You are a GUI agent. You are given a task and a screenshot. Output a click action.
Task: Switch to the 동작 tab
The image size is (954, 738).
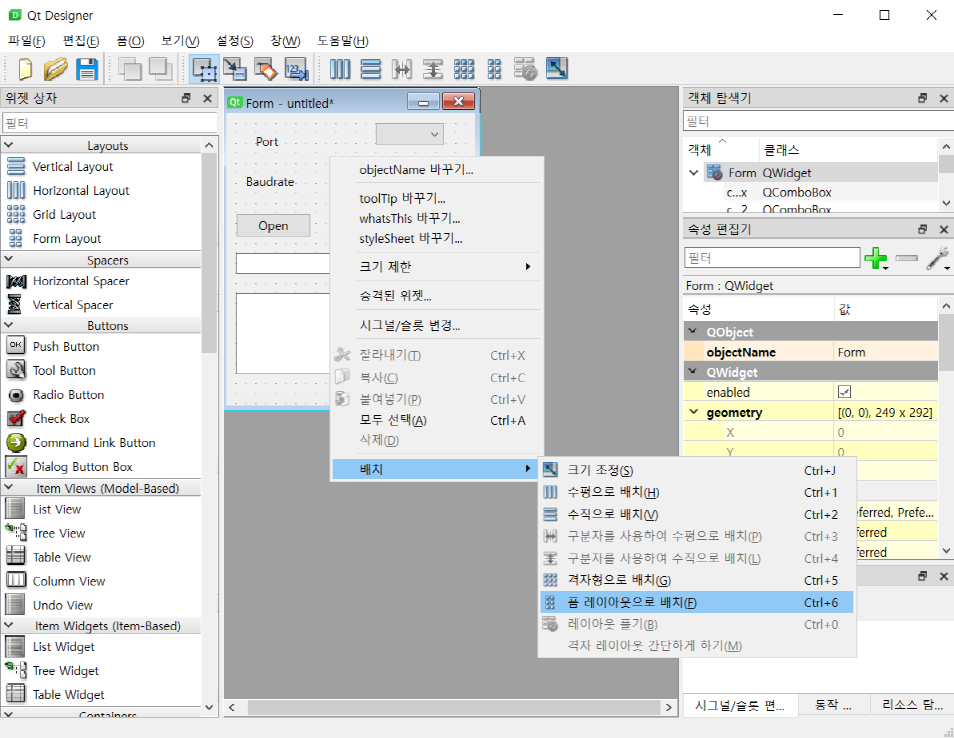pyautogui.click(x=833, y=705)
